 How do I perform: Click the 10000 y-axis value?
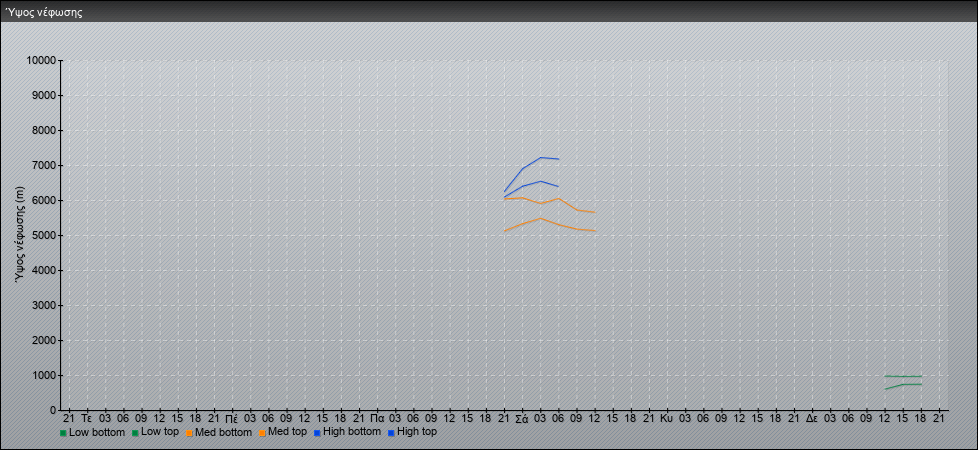[x=41, y=61]
